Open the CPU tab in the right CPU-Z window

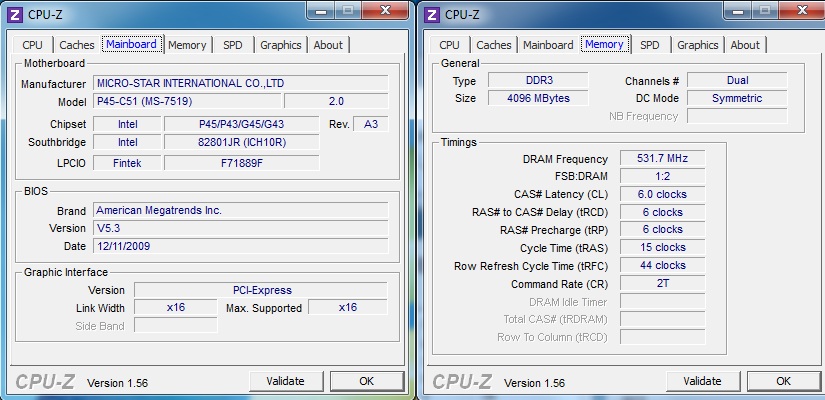point(449,45)
